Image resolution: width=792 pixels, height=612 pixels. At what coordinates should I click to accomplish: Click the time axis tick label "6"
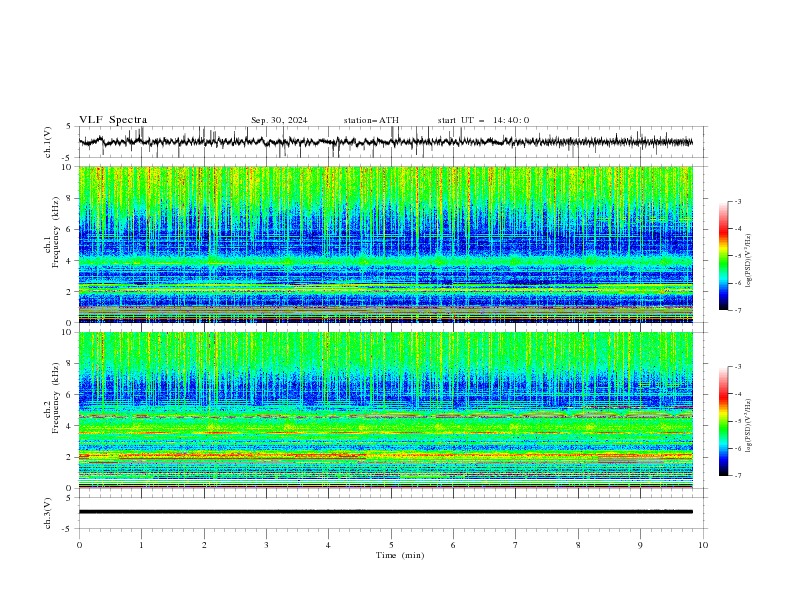pos(453,545)
